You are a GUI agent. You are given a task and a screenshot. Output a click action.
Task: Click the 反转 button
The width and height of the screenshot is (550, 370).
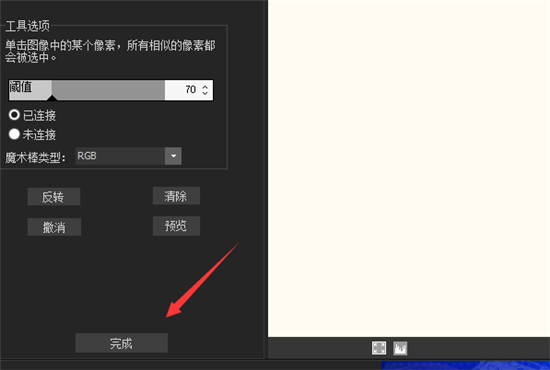pos(54,197)
